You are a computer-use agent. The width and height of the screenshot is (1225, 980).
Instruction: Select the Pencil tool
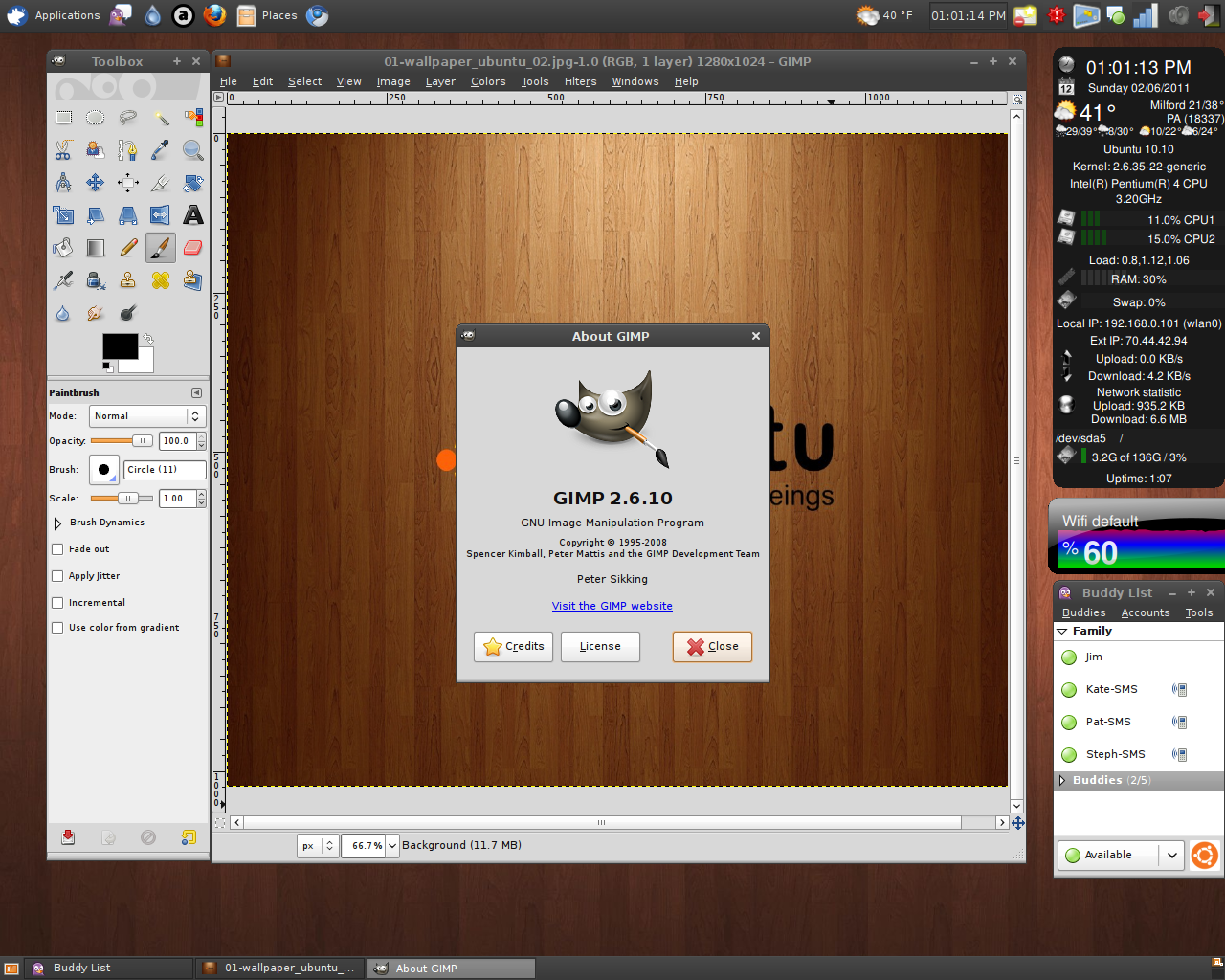click(128, 248)
